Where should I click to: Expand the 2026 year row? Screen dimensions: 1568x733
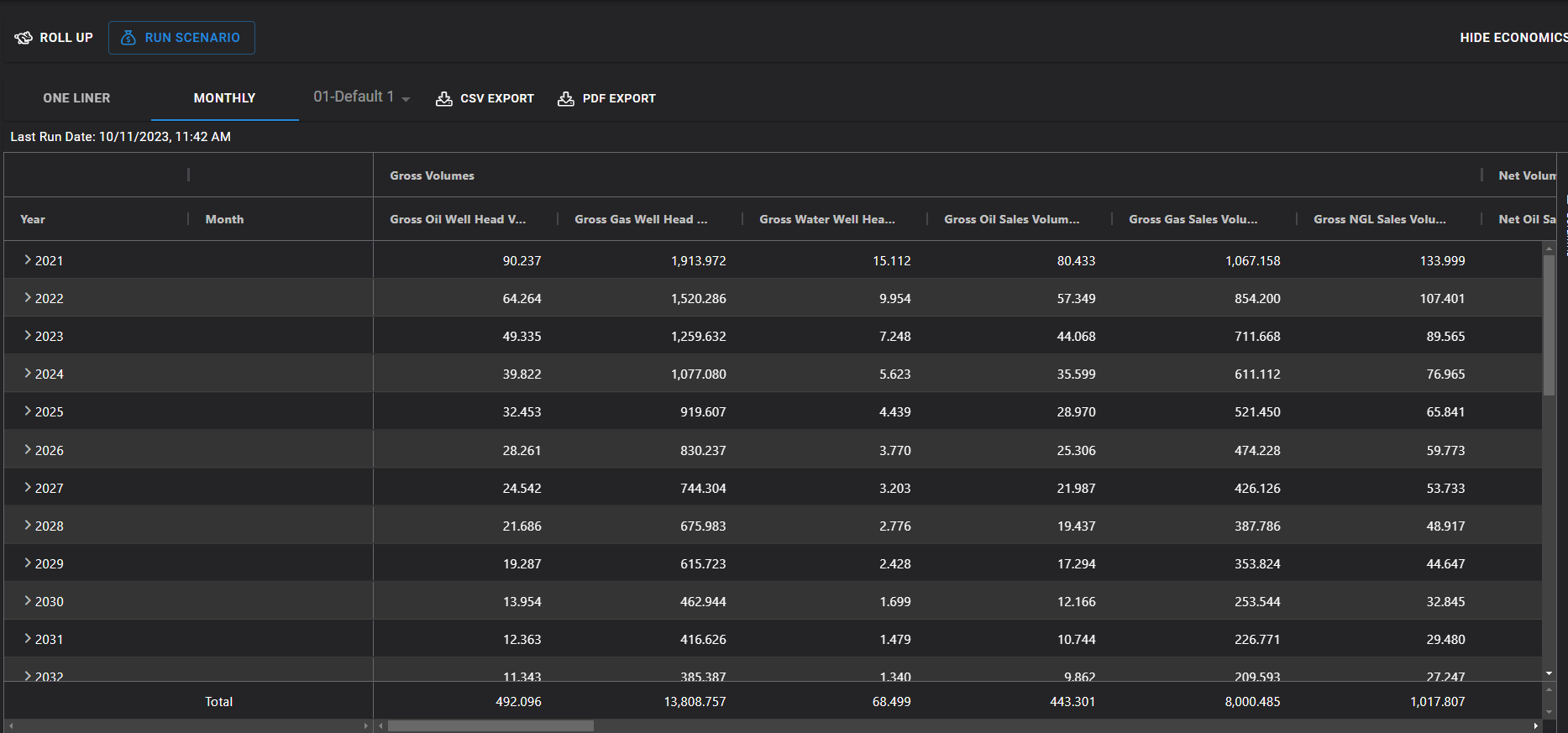(28, 450)
